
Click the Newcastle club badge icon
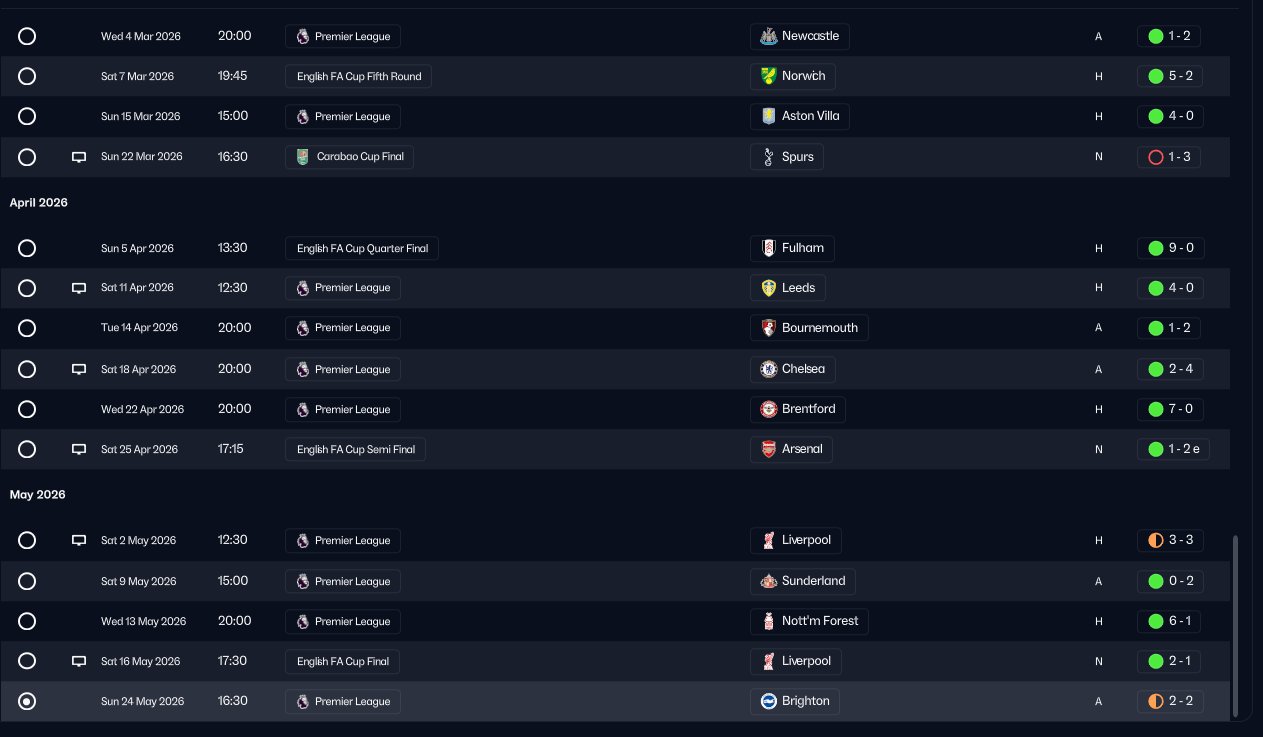click(768, 36)
